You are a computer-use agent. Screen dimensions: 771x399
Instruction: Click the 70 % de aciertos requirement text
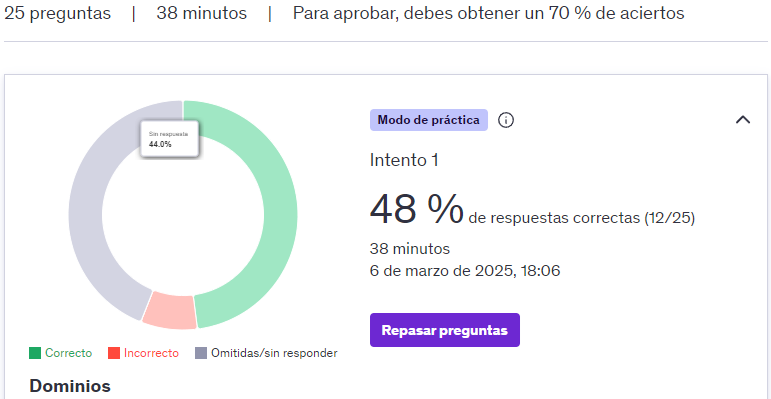[x=603, y=13]
